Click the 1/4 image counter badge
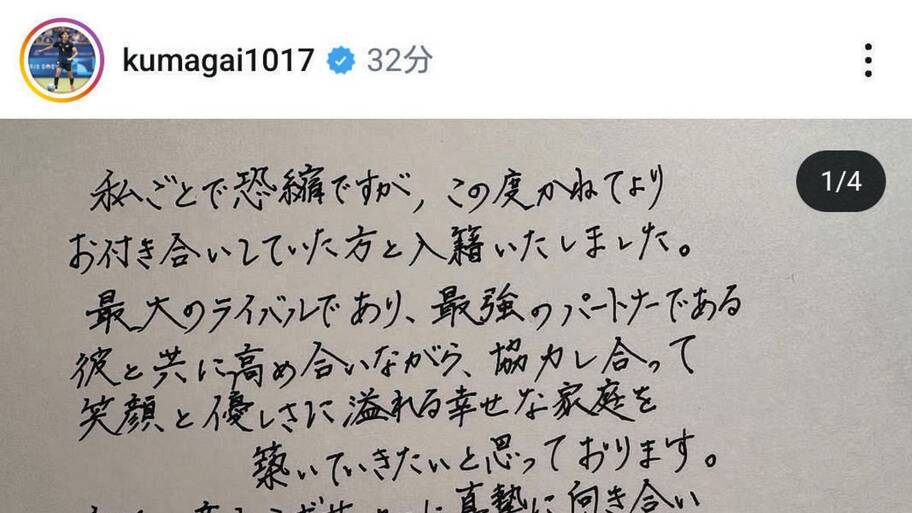 (x=841, y=181)
